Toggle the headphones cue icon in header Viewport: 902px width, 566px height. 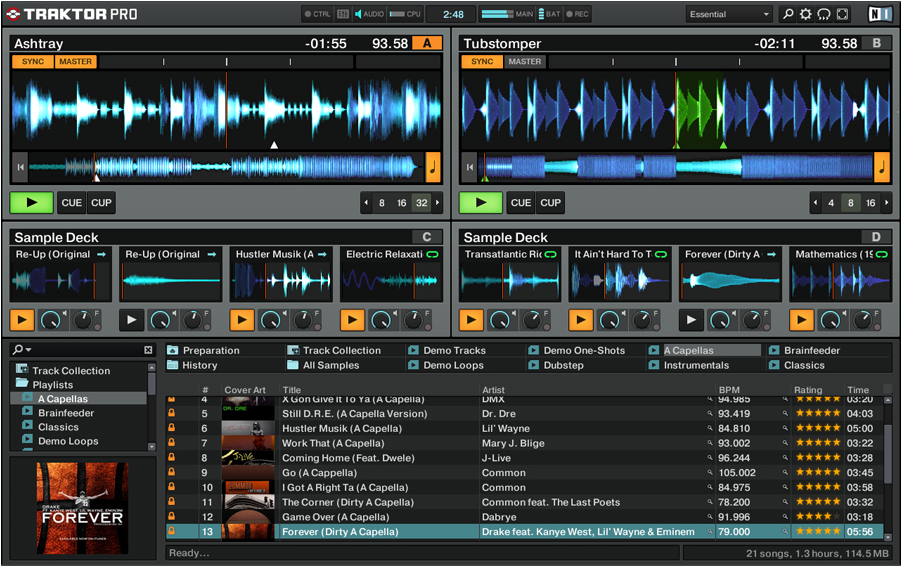824,14
